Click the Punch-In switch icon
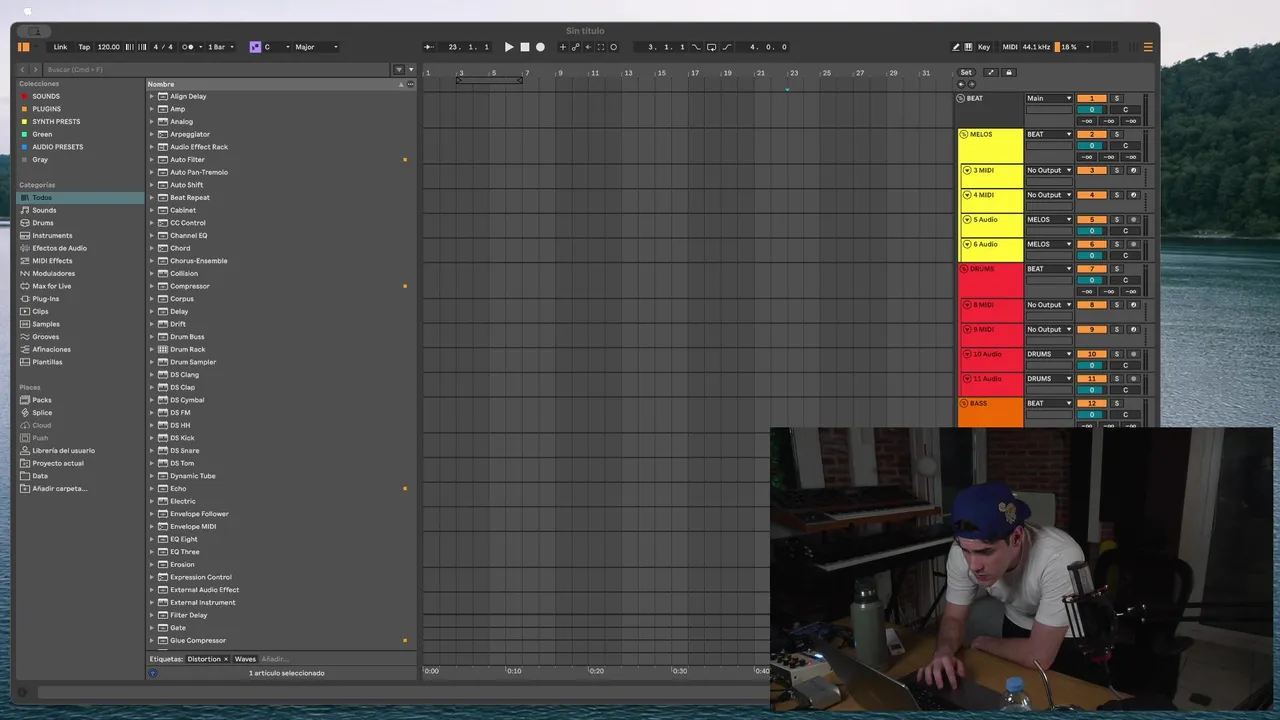This screenshot has width=1280, height=720. 696,47
